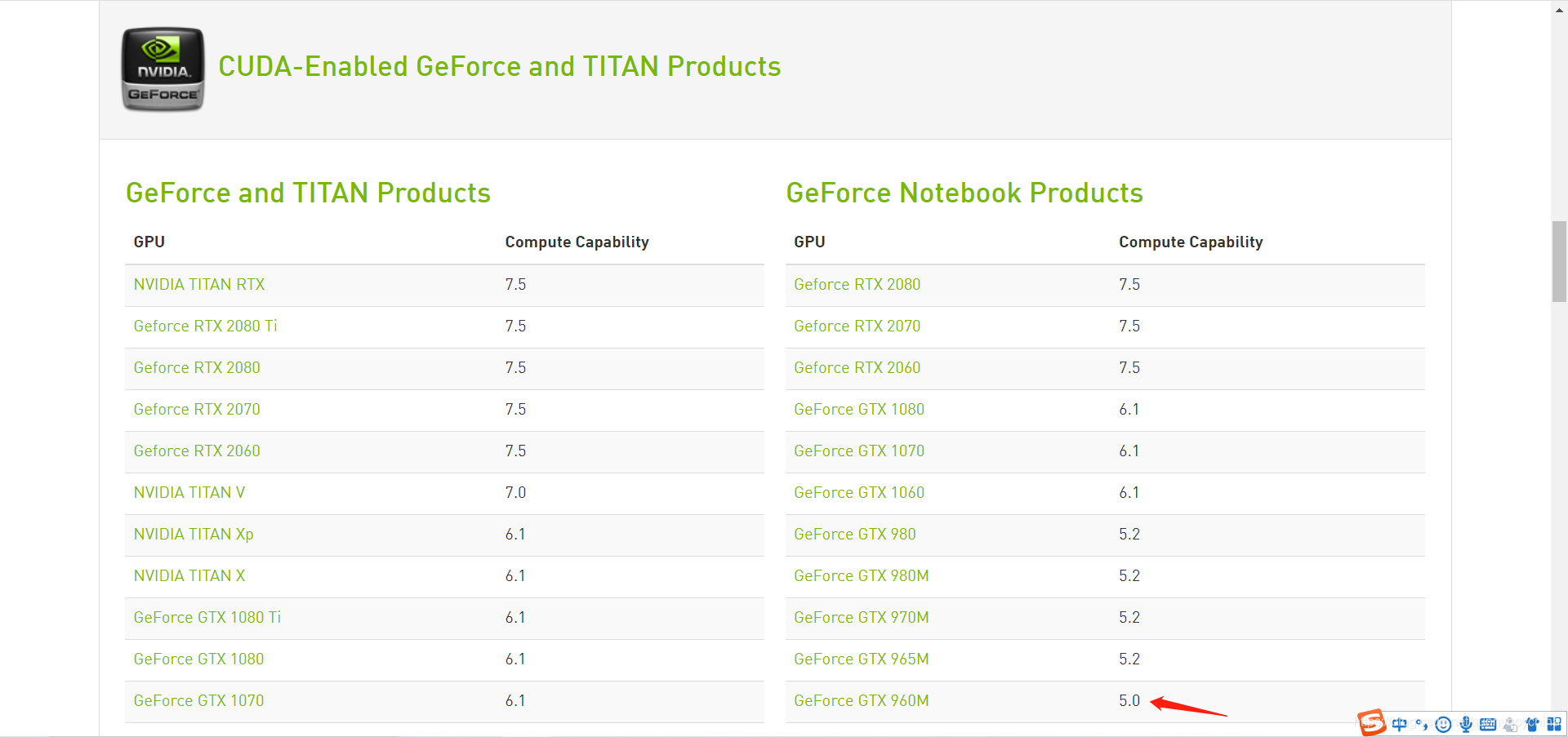This screenshot has width=1568, height=737.
Task: Open GeForce GTX 1070 notebook link
Action: 859,451
